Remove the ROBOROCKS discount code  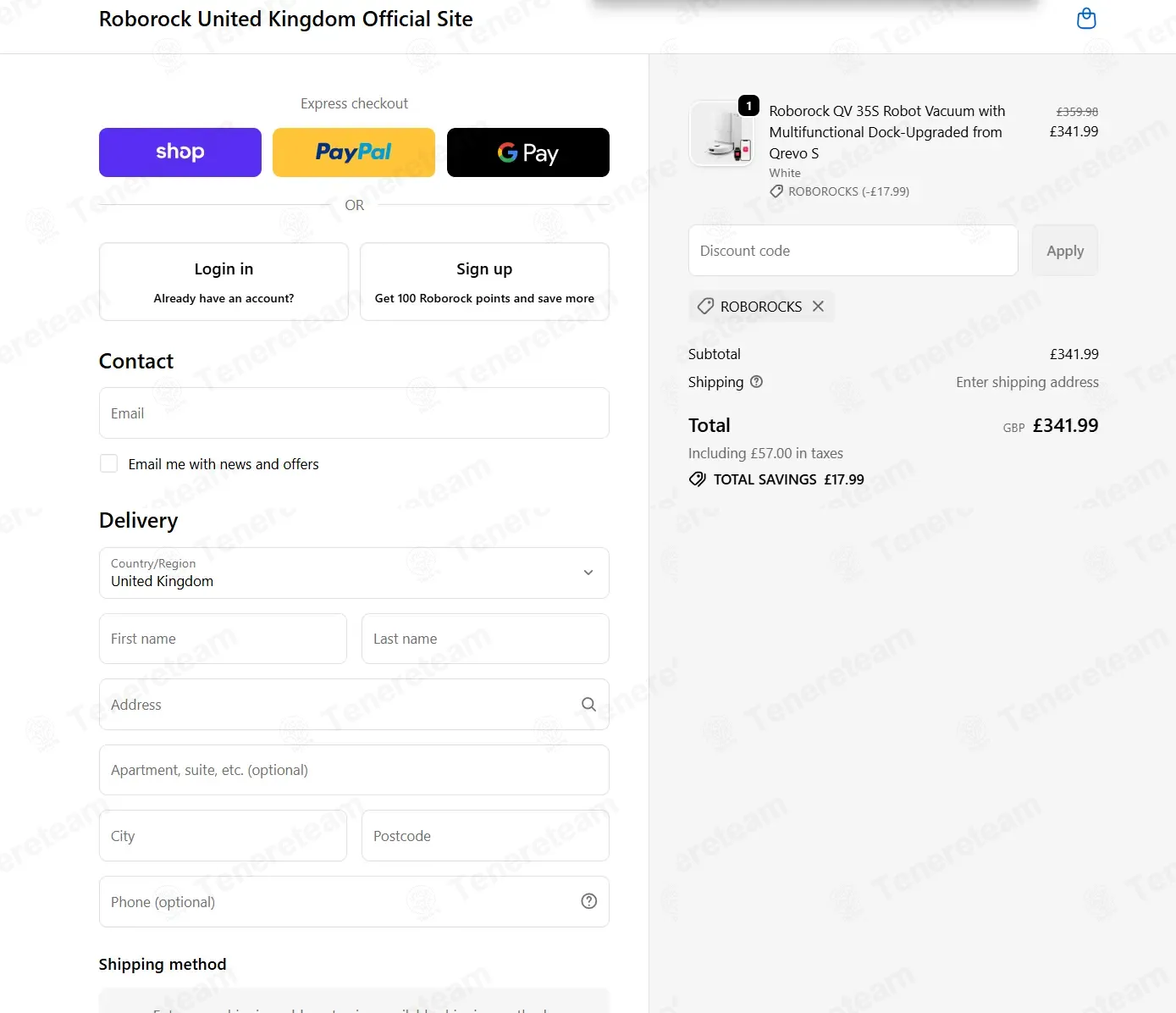point(818,306)
